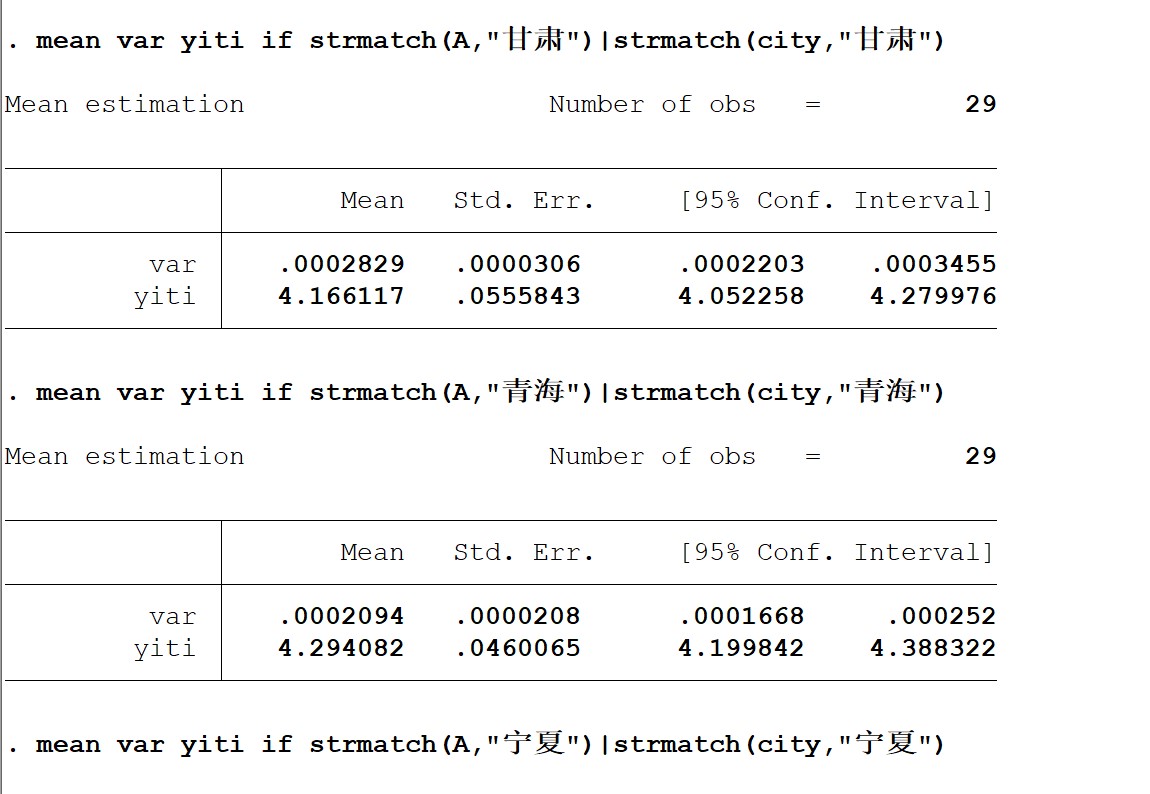Click the 甘肃 table's Std. Err. header
The width and height of the screenshot is (1150, 794).
(x=524, y=201)
